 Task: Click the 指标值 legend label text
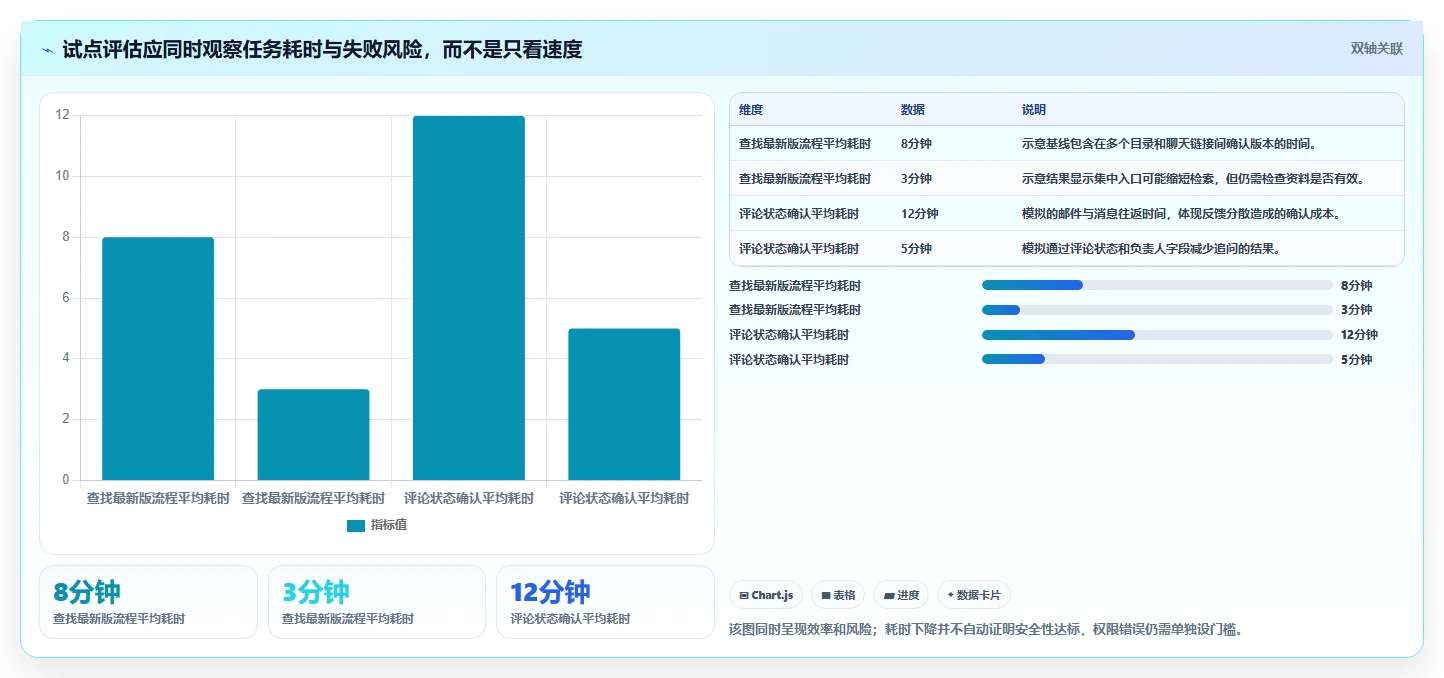click(x=389, y=525)
